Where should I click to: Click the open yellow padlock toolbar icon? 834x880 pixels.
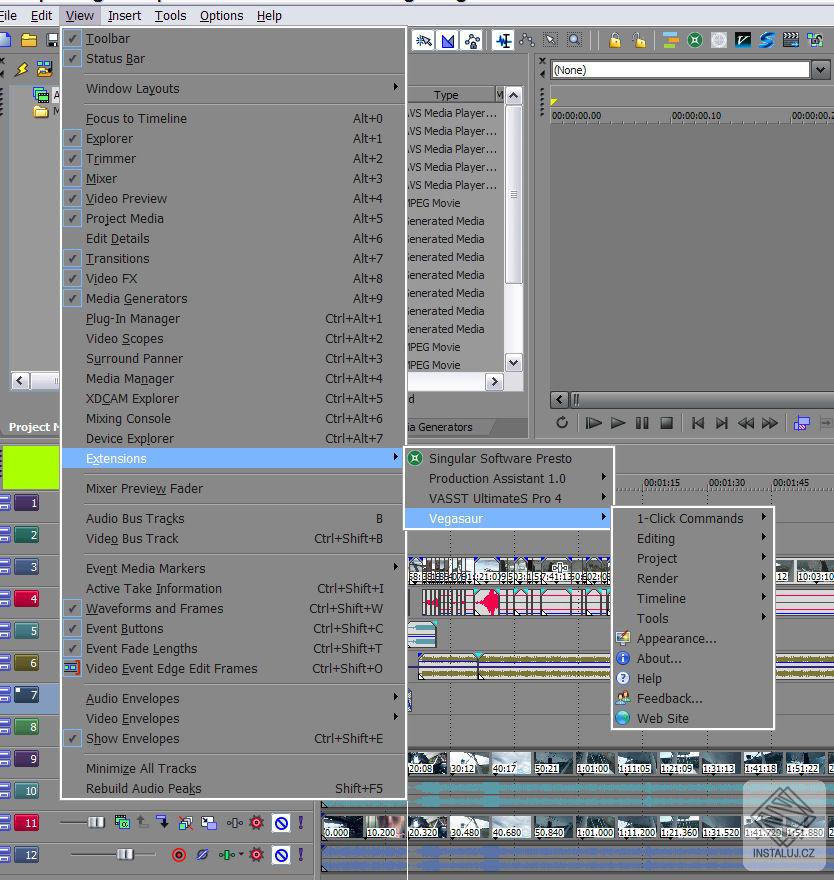tap(639, 40)
